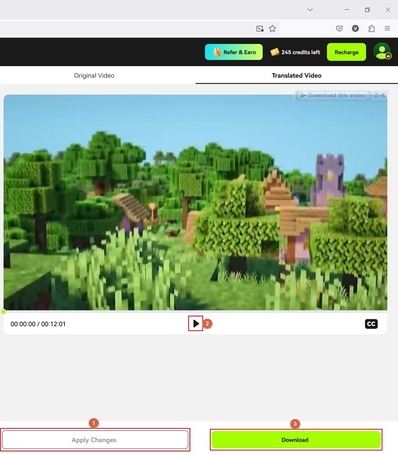
Task: Toggle closed captions with CC button
Action: [371, 324]
